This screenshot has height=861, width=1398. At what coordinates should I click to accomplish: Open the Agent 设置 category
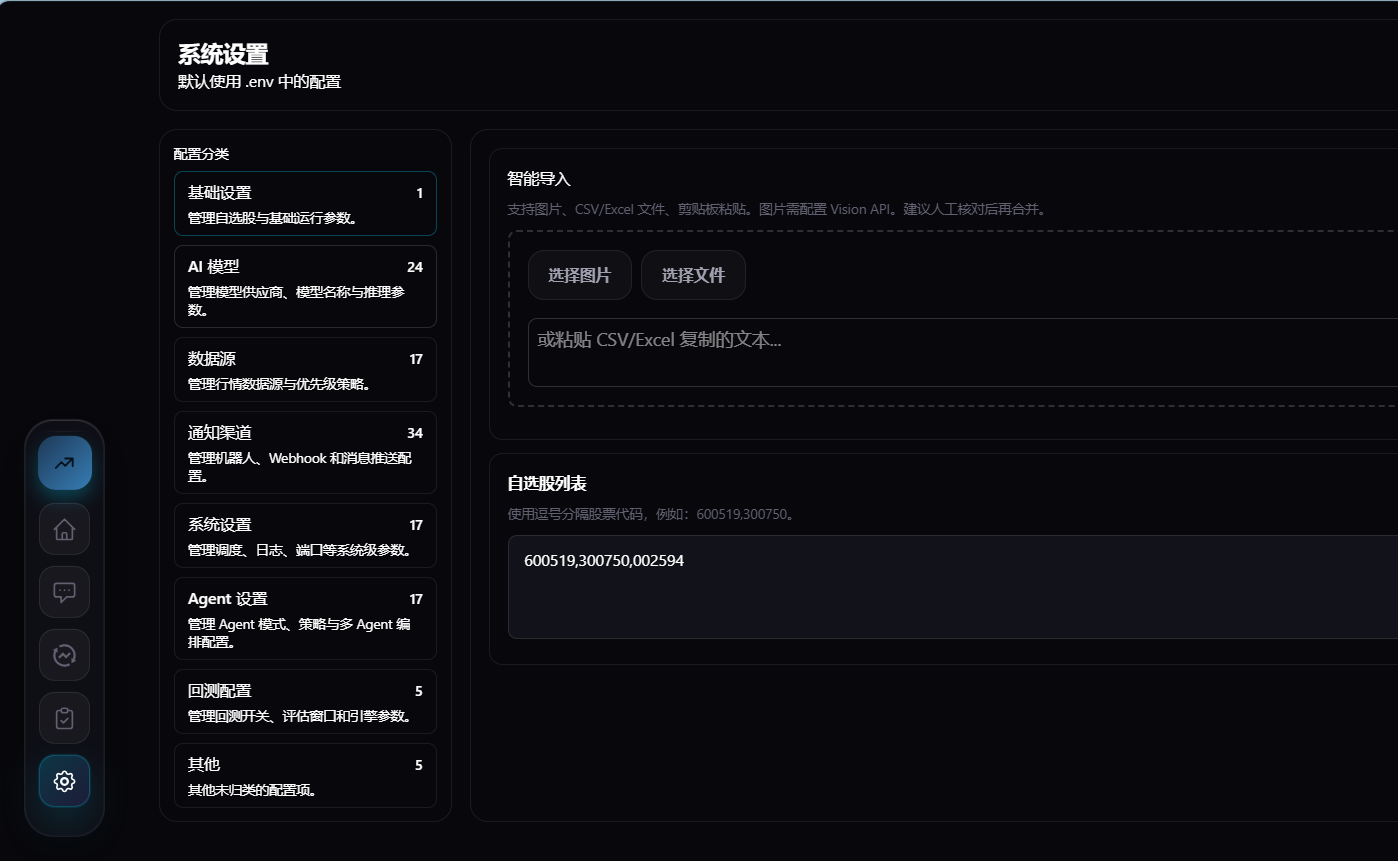pos(304,618)
